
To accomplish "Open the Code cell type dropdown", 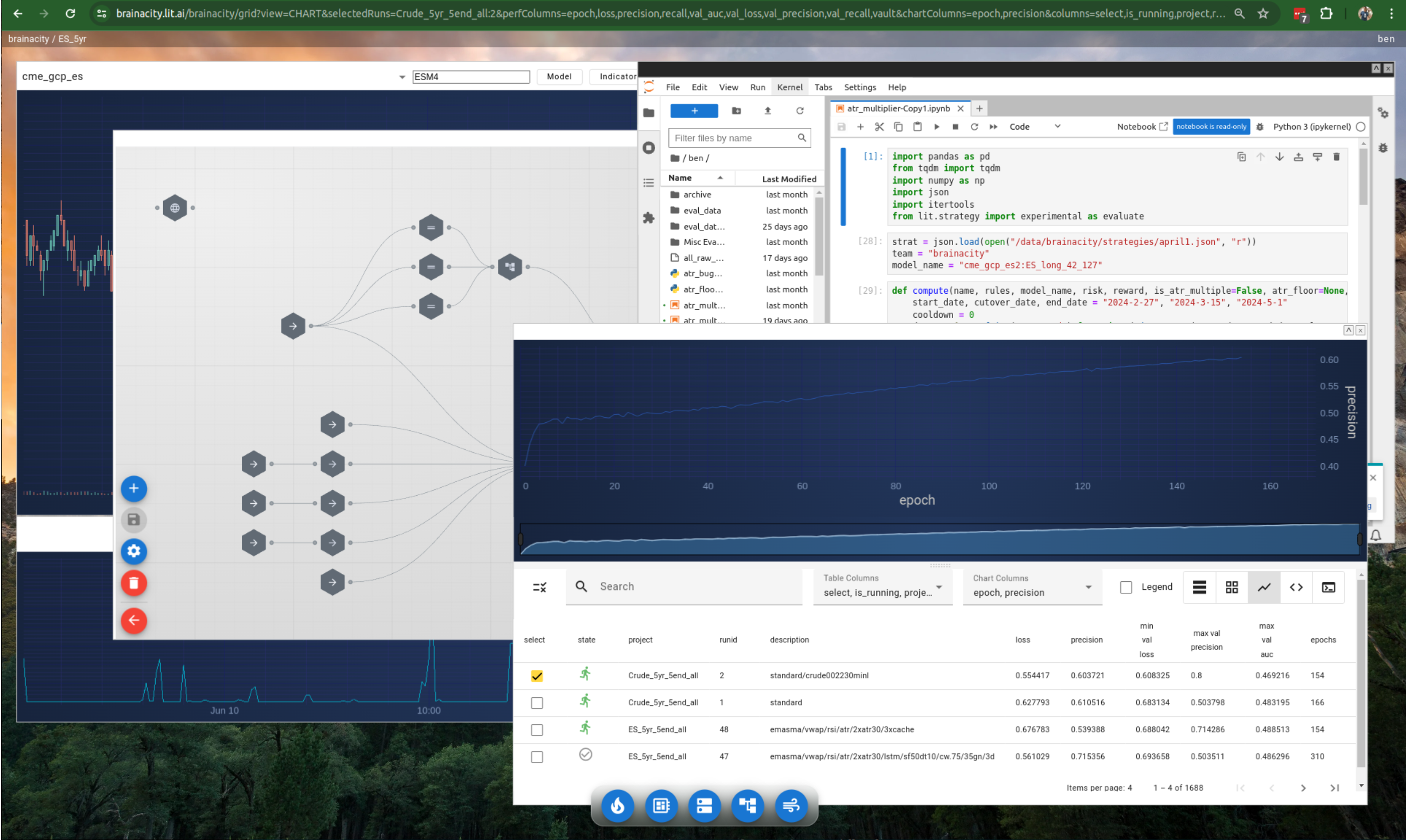I will pyautogui.click(x=1034, y=127).
